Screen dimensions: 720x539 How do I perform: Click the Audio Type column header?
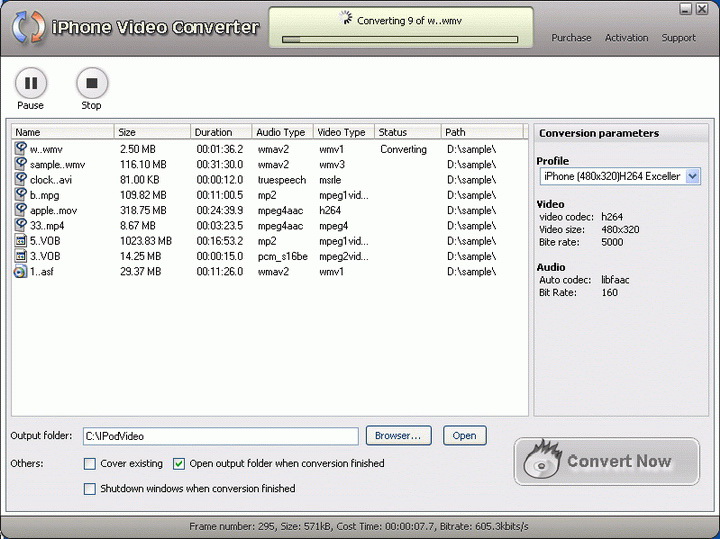coord(282,132)
